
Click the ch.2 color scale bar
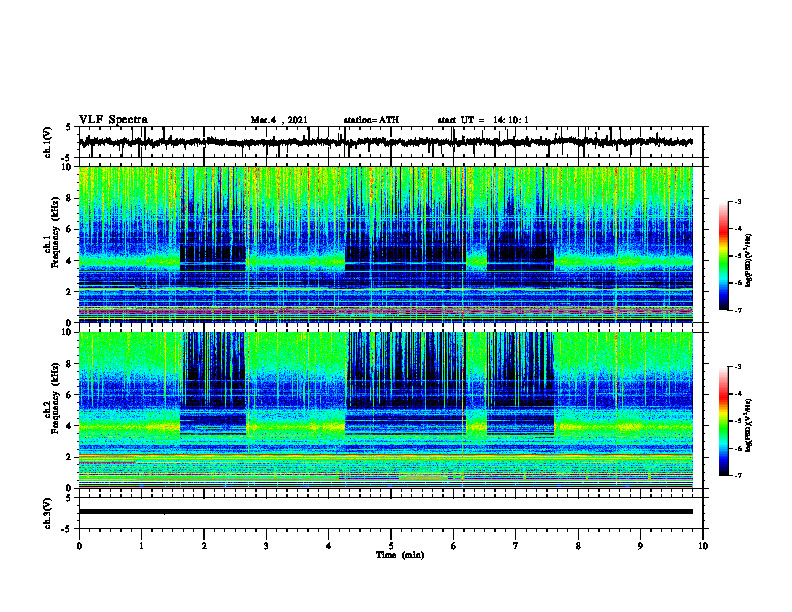click(724, 421)
